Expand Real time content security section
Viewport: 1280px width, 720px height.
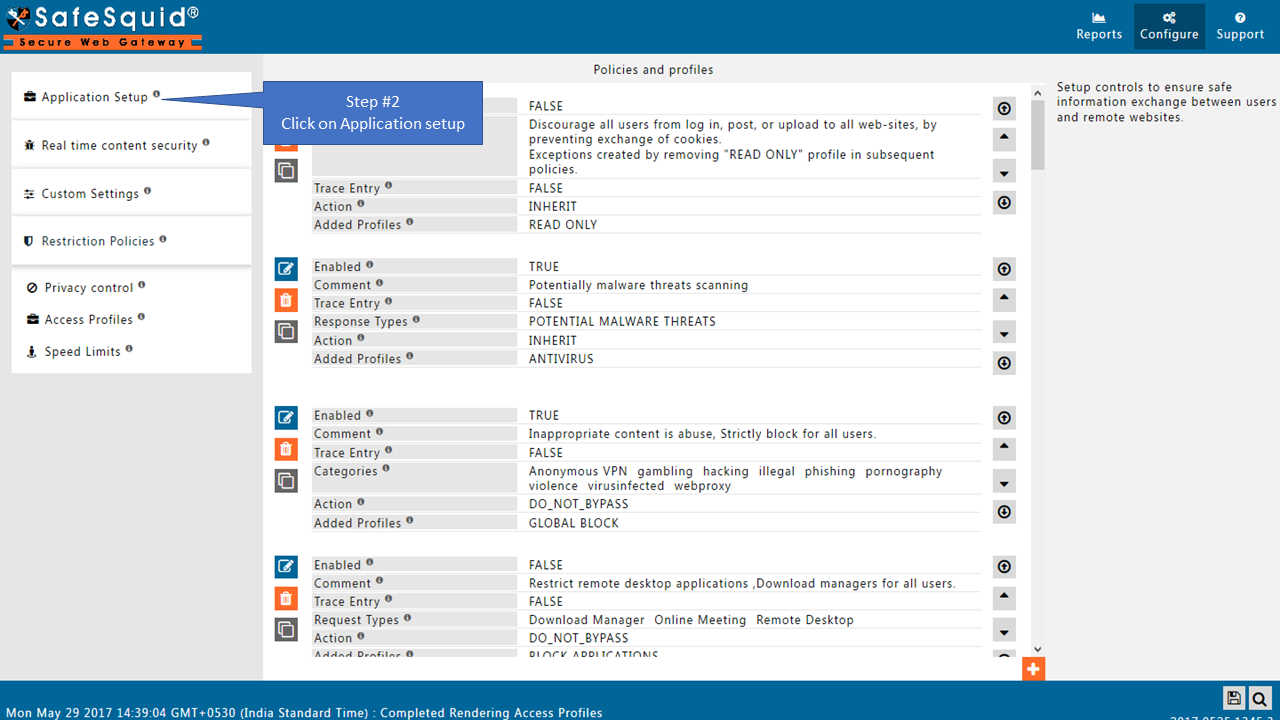pyautogui.click(x=119, y=145)
